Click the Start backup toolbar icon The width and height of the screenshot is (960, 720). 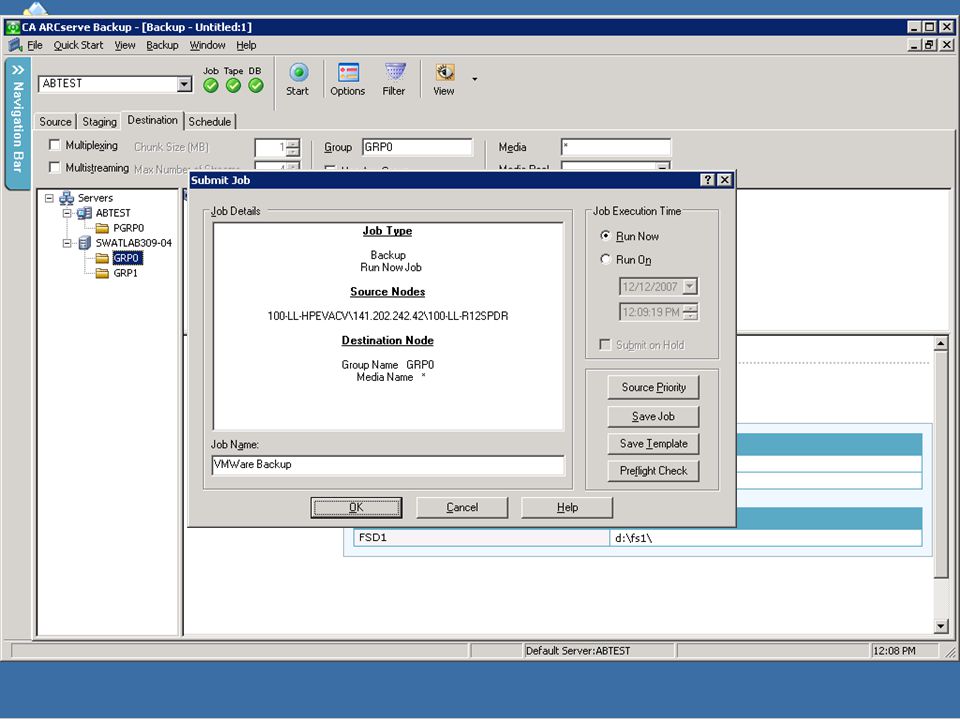click(x=298, y=73)
